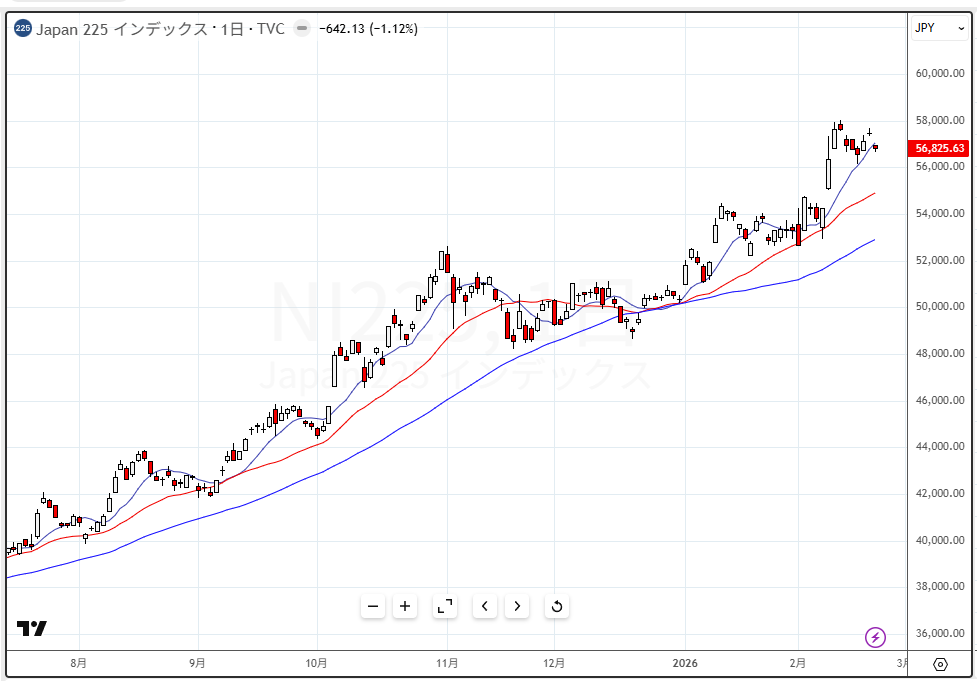Click the red 56,825.63 price label
Image resolution: width=977 pixels, height=681 pixels.
click(x=940, y=148)
